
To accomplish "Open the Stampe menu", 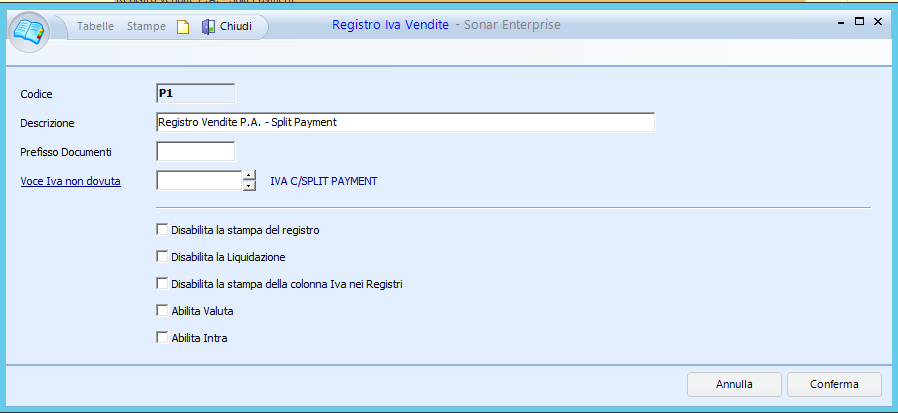I will [x=146, y=26].
